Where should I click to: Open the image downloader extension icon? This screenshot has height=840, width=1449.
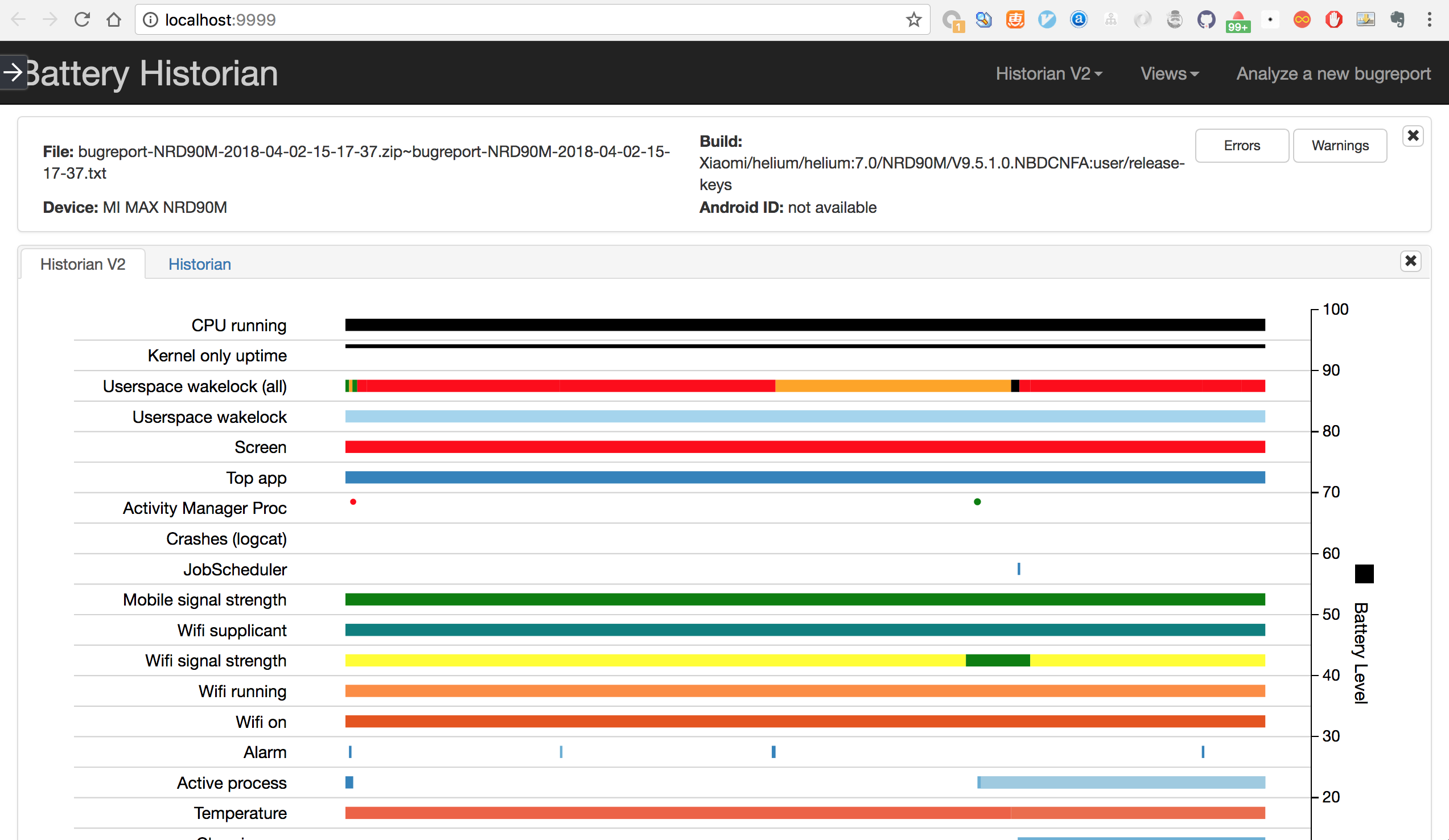point(1365,19)
